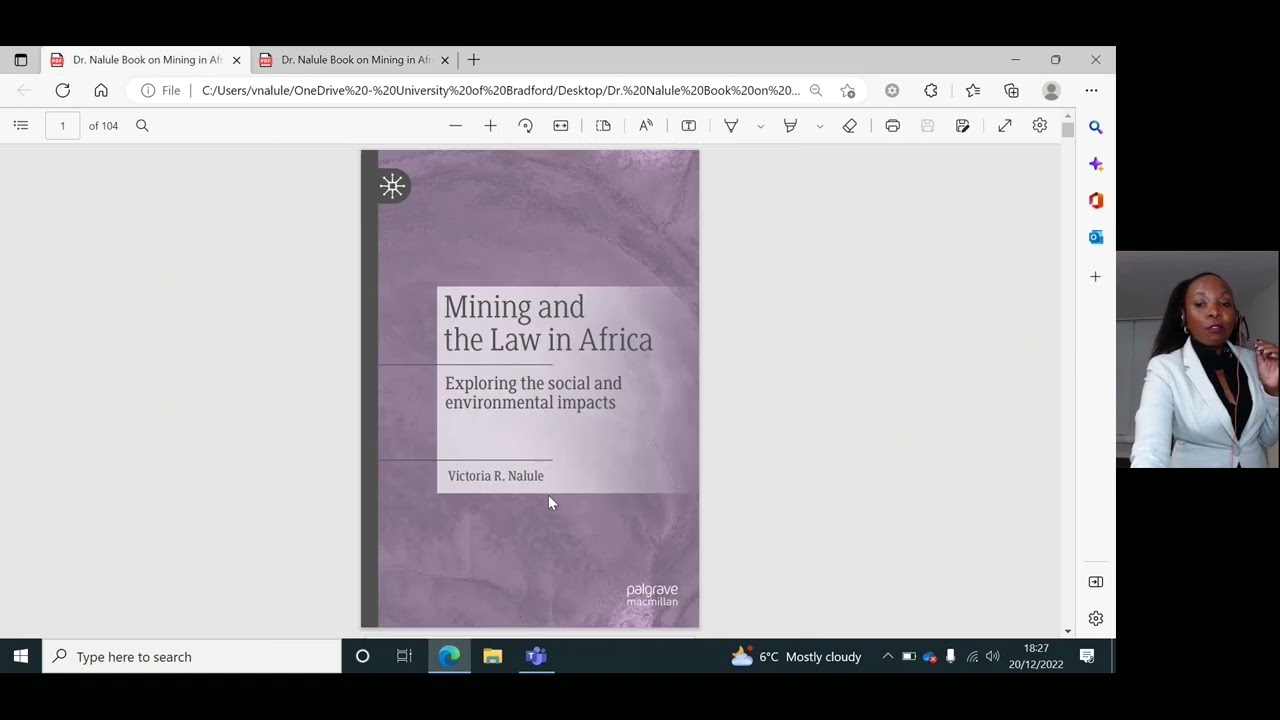1280x720 pixels.
Task: Open the tab actions menu icon
Action: (x=20, y=60)
